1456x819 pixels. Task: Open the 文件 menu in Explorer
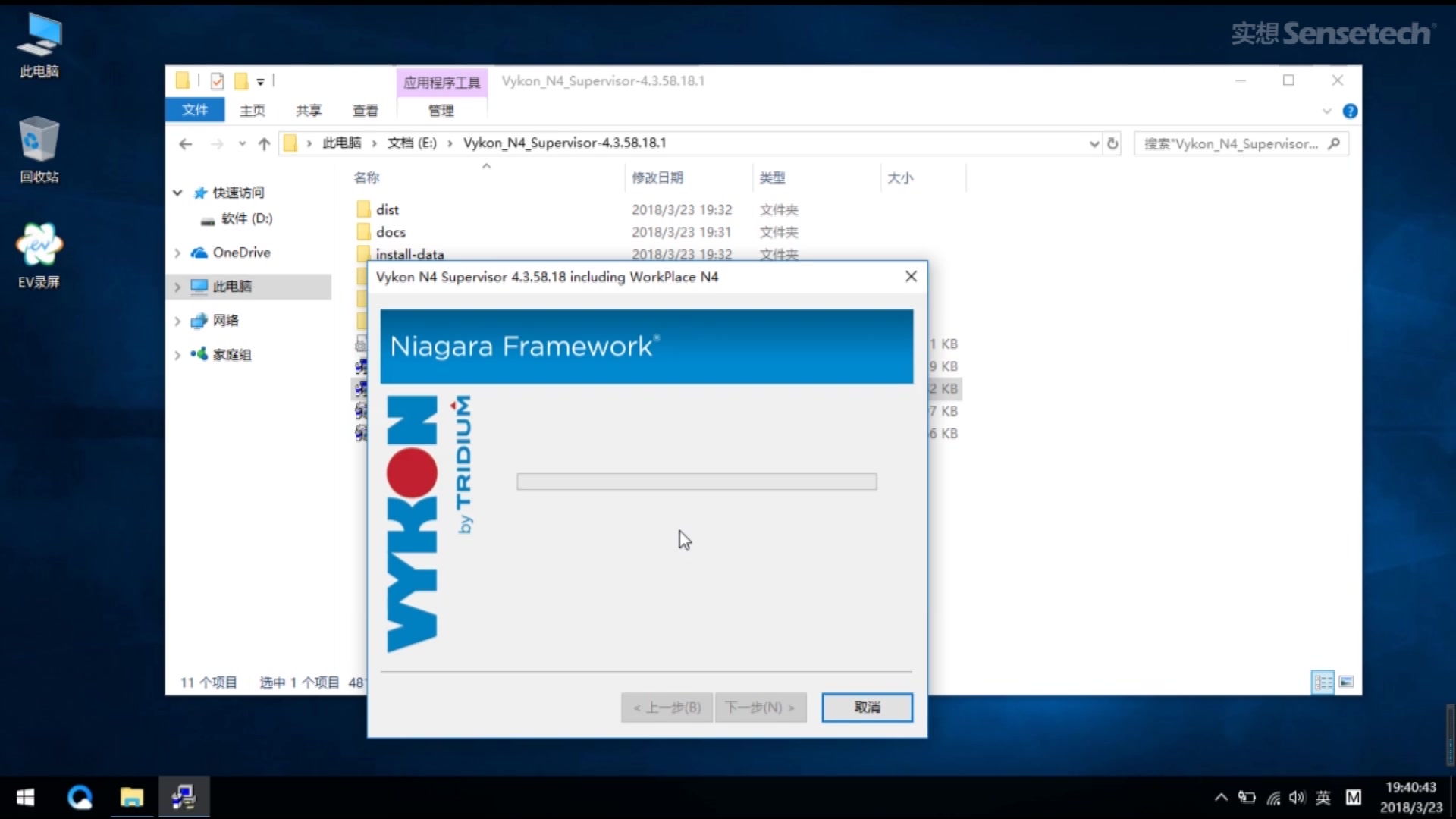coord(195,110)
